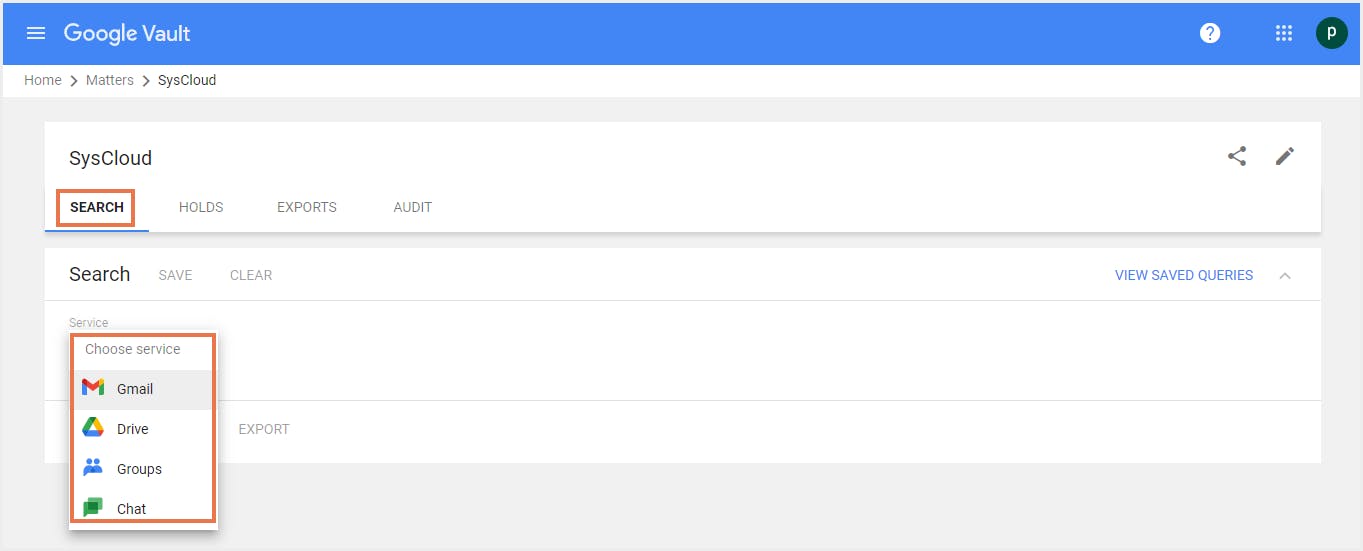
Task: Open the main hamburger menu
Action: pos(36,33)
